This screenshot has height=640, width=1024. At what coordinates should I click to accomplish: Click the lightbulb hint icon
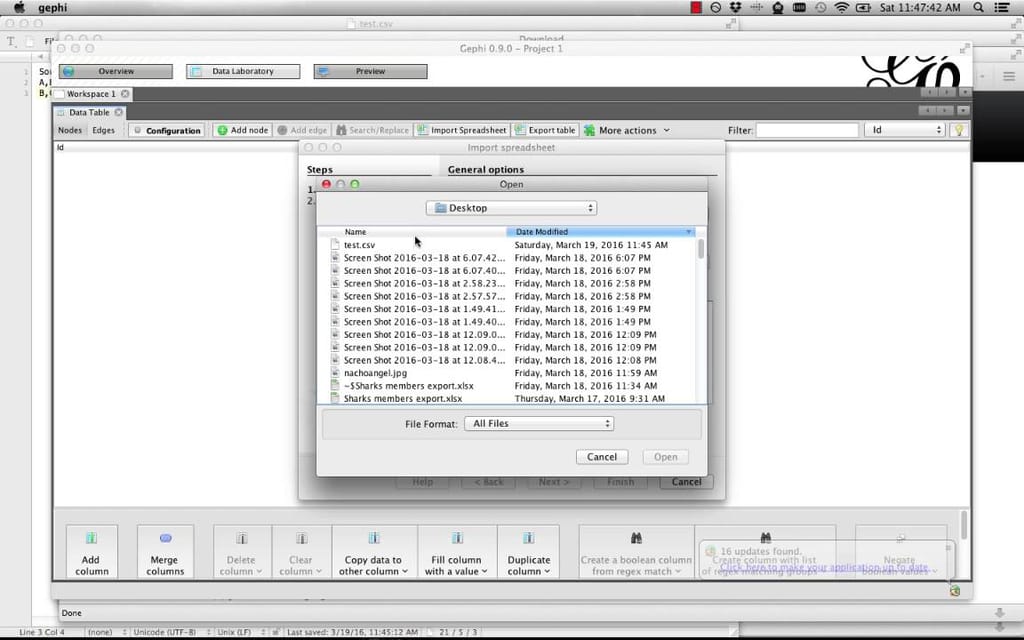(959, 130)
